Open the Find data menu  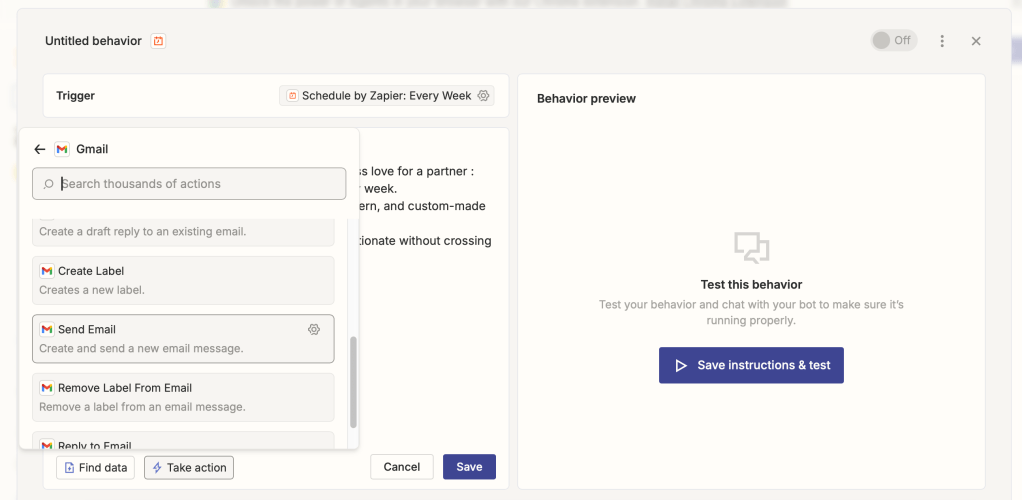coord(95,467)
